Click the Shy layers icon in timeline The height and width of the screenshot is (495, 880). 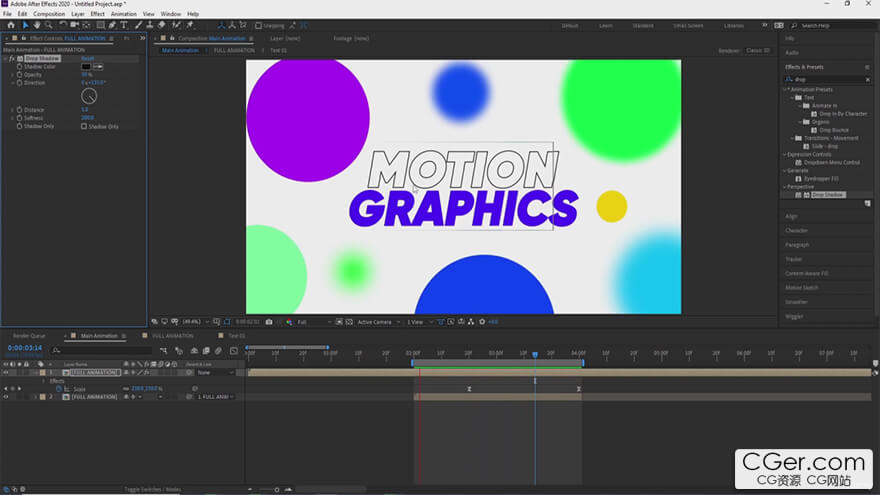click(x=194, y=351)
